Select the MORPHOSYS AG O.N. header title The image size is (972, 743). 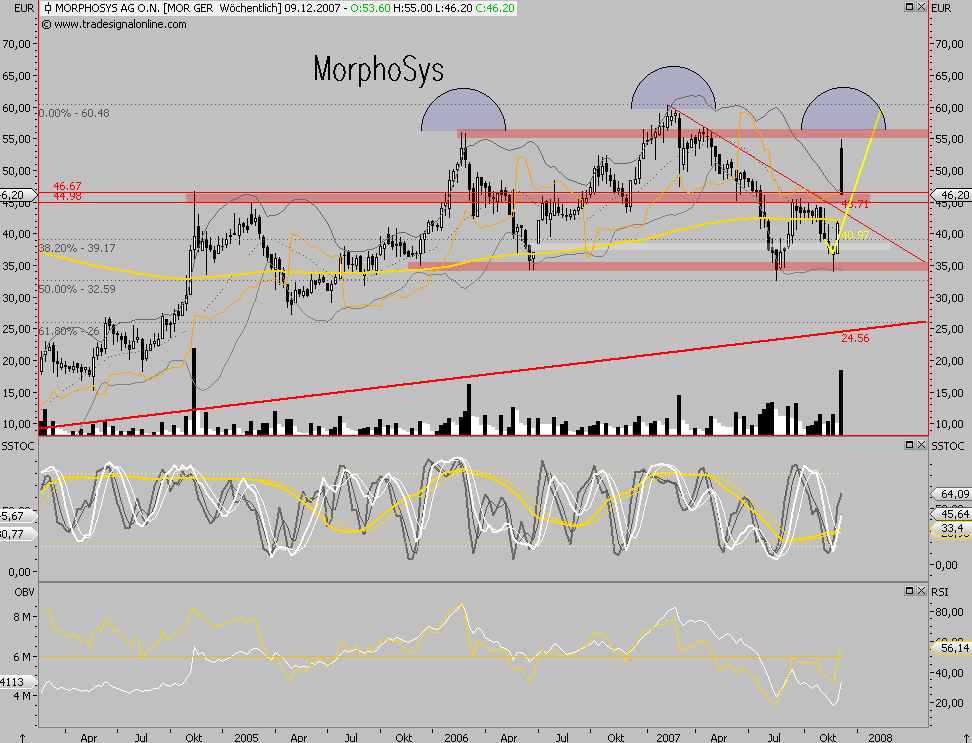click(108, 9)
